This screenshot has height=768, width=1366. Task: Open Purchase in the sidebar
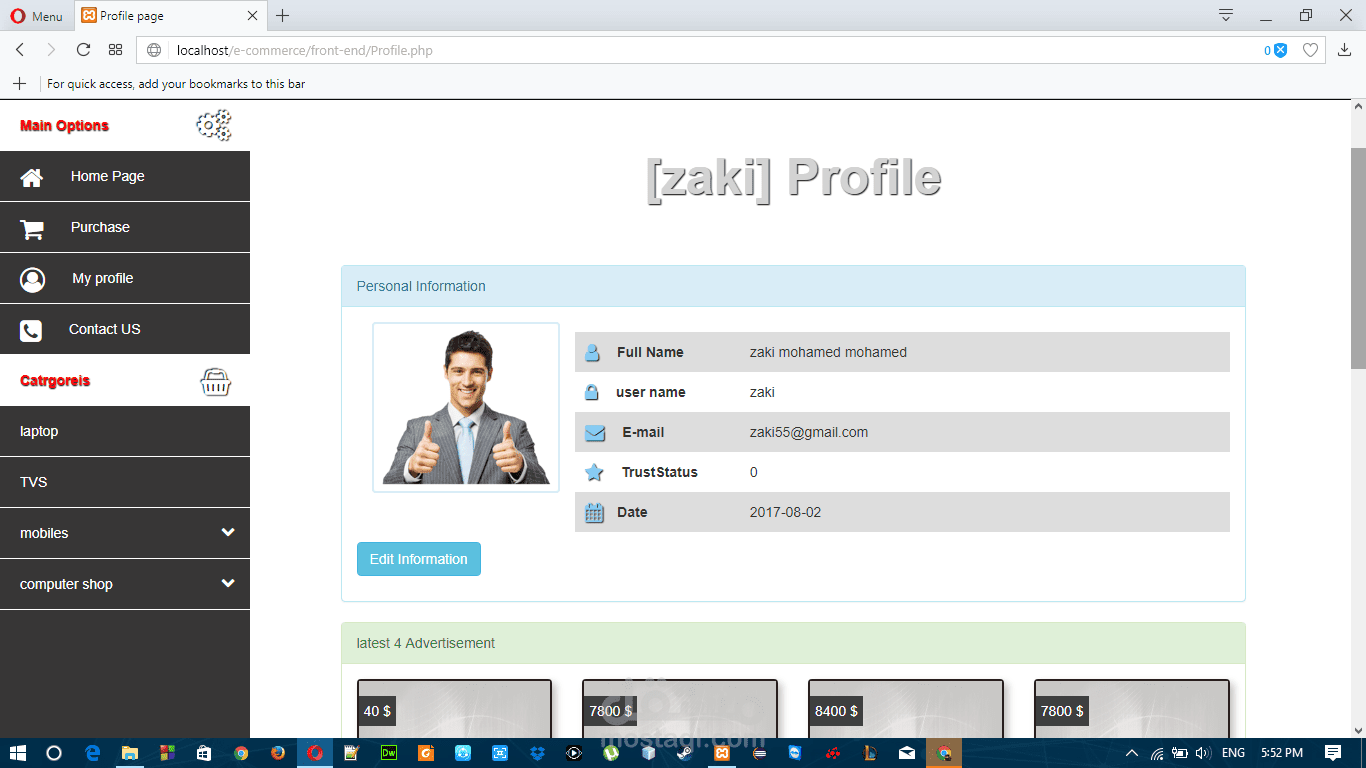coord(125,228)
